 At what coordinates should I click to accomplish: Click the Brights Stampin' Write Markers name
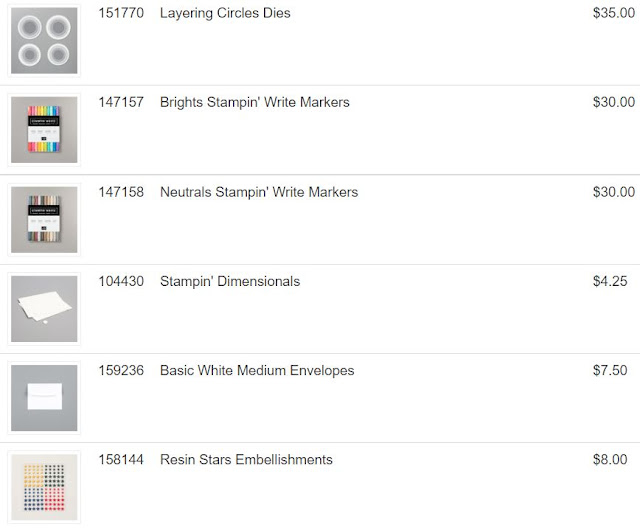coord(255,102)
